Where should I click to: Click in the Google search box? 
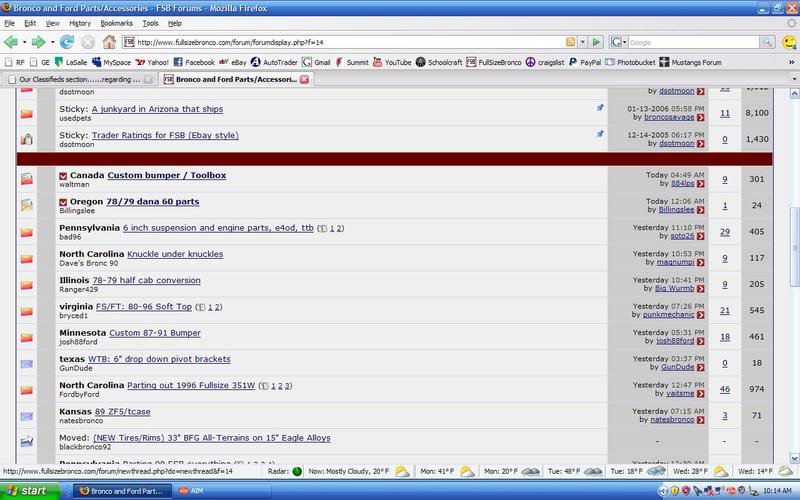pyautogui.click(x=693, y=42)
